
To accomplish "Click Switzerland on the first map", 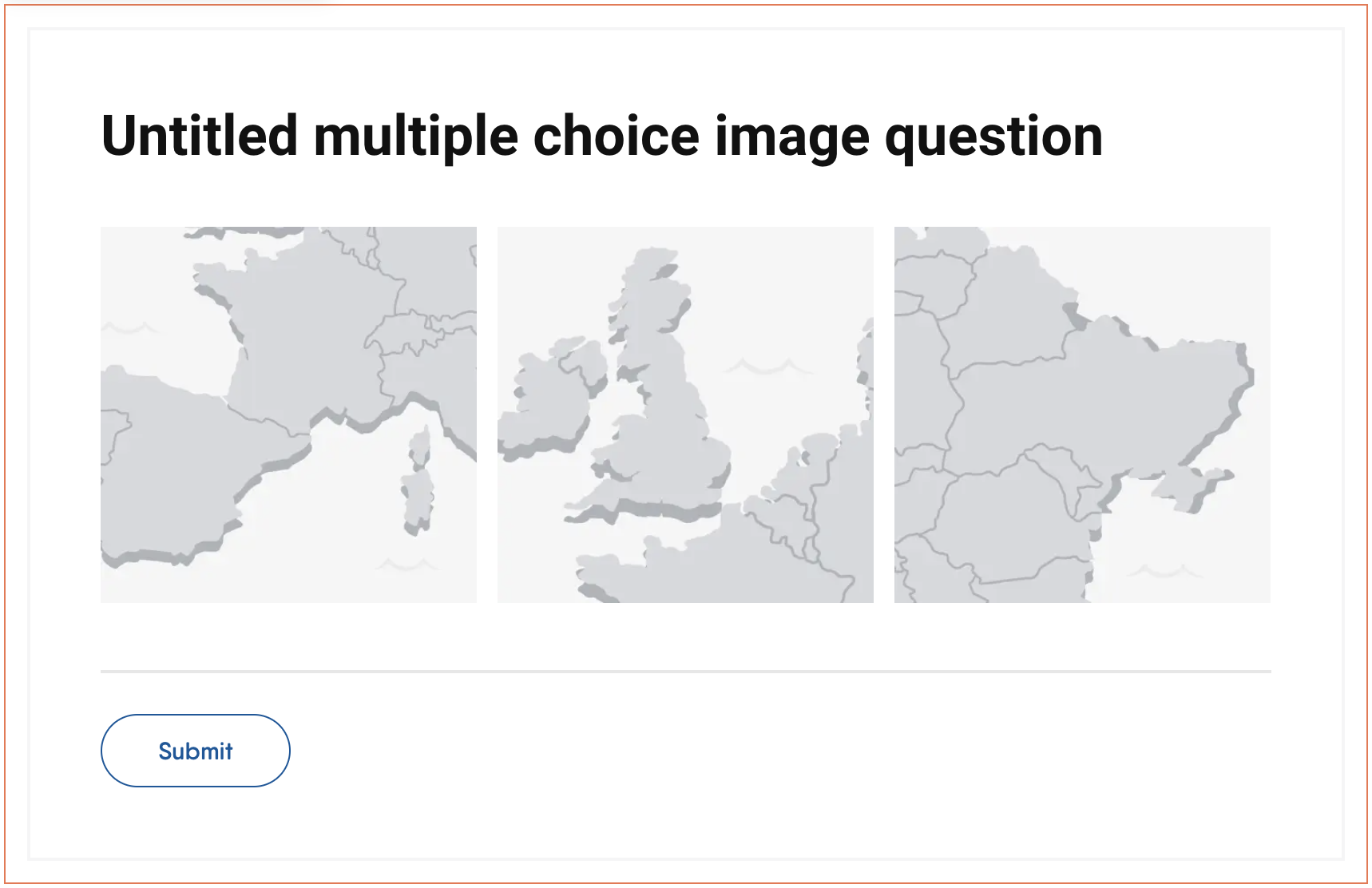I will [x=406, y=334].
